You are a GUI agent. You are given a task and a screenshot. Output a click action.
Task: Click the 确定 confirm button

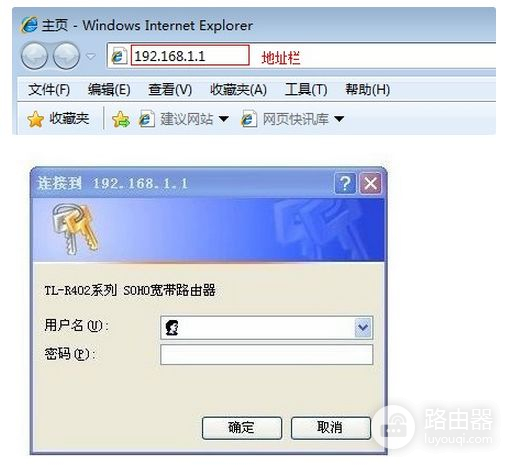(242, 428)
